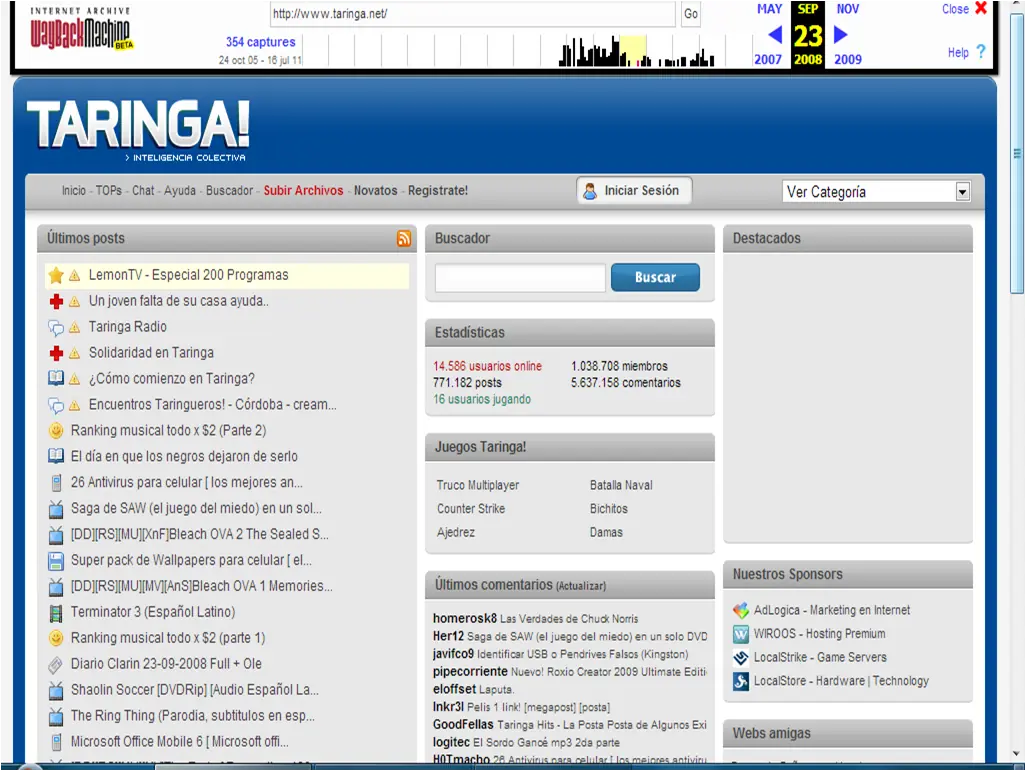Click phone icon beside Microsoft Office Mobile 6
This screenshot has width=1026, height=771.
tap(56, 742)
